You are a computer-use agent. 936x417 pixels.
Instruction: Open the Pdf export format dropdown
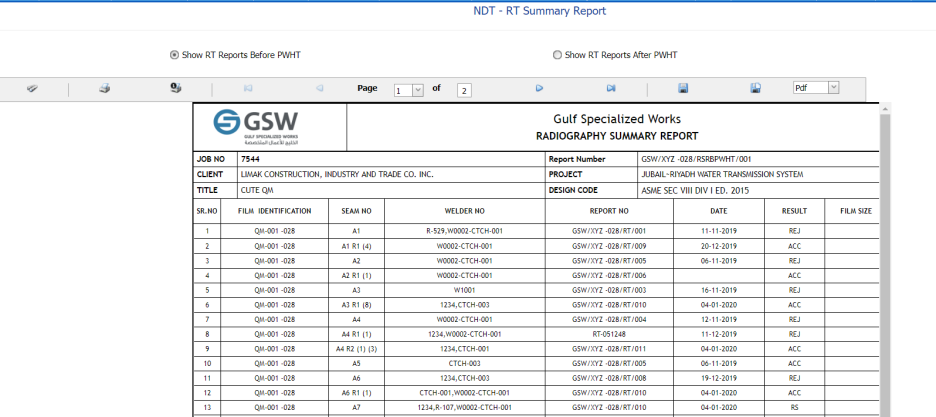click(816, 88)
